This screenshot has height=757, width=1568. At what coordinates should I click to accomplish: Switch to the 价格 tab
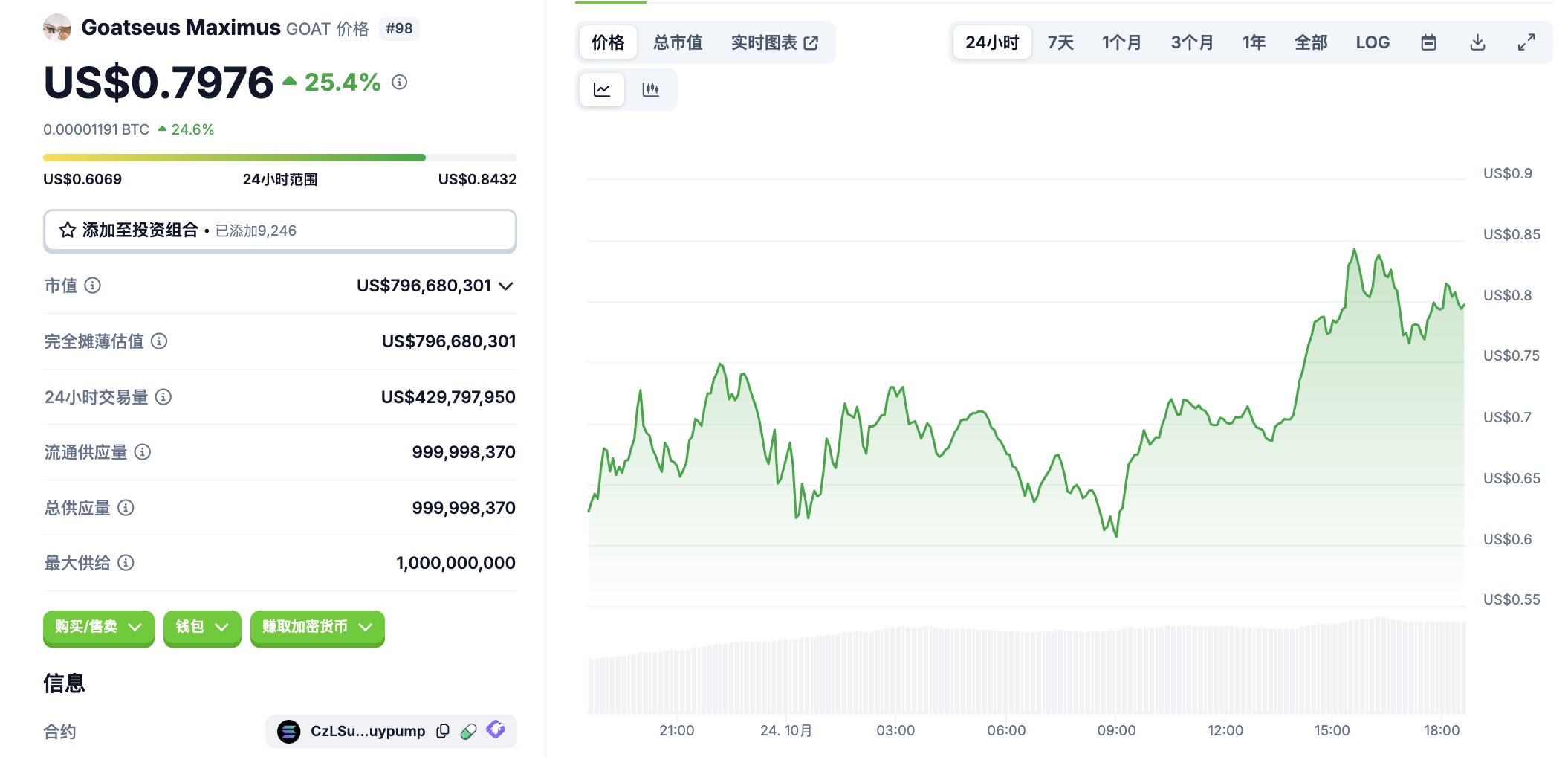pyautogui.click(x=607, y=42)
